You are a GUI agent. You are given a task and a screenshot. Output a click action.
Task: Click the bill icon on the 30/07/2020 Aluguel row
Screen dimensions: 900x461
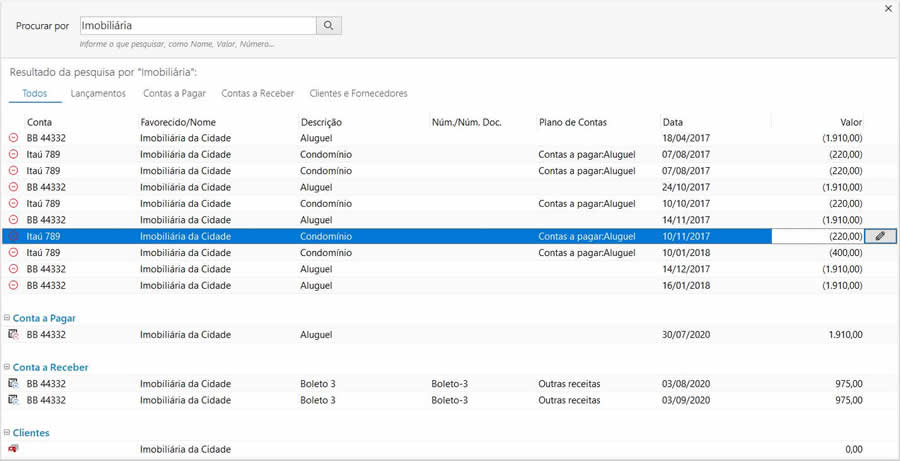pos(13,335)
